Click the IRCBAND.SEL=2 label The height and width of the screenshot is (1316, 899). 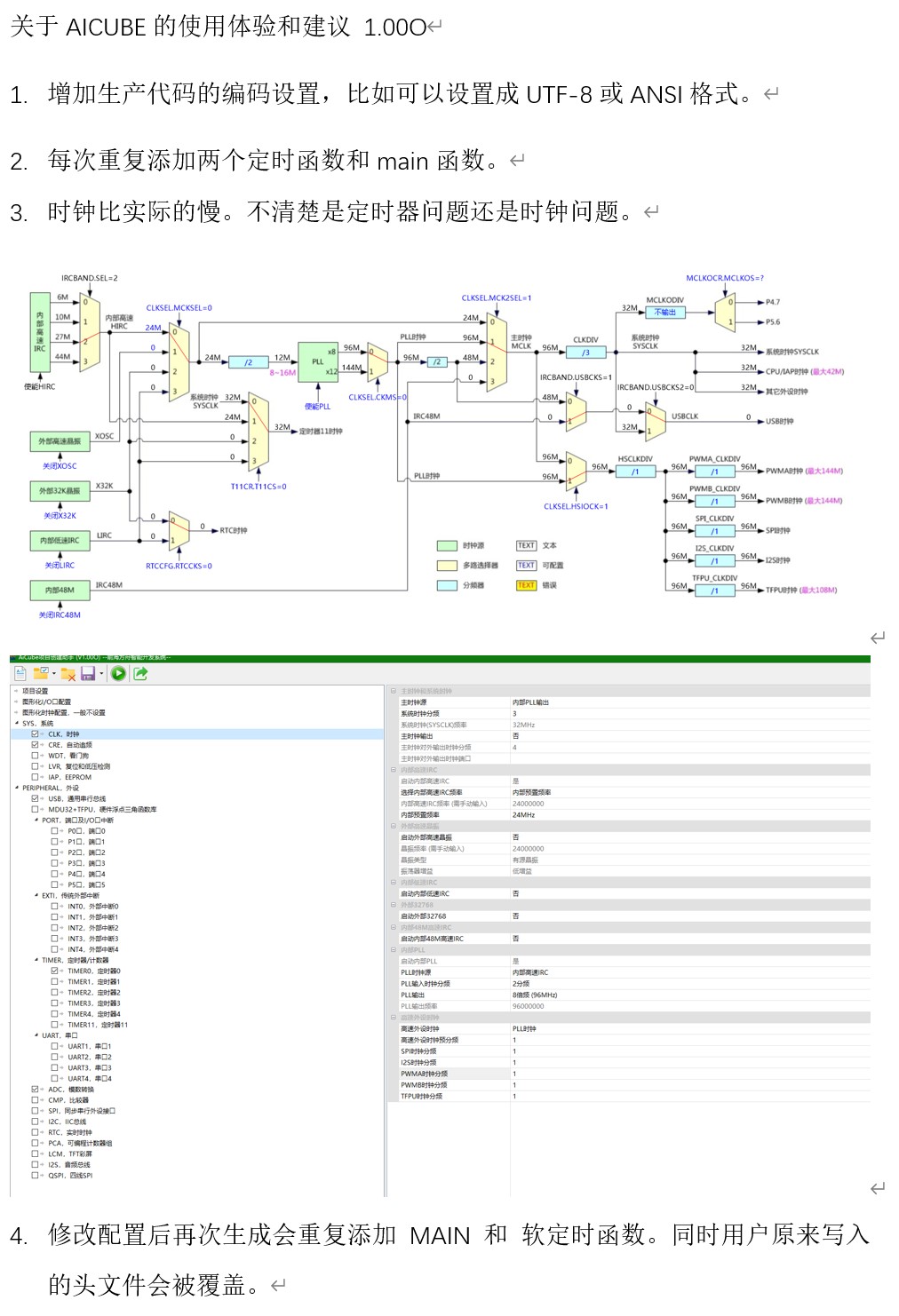[90, 279]
